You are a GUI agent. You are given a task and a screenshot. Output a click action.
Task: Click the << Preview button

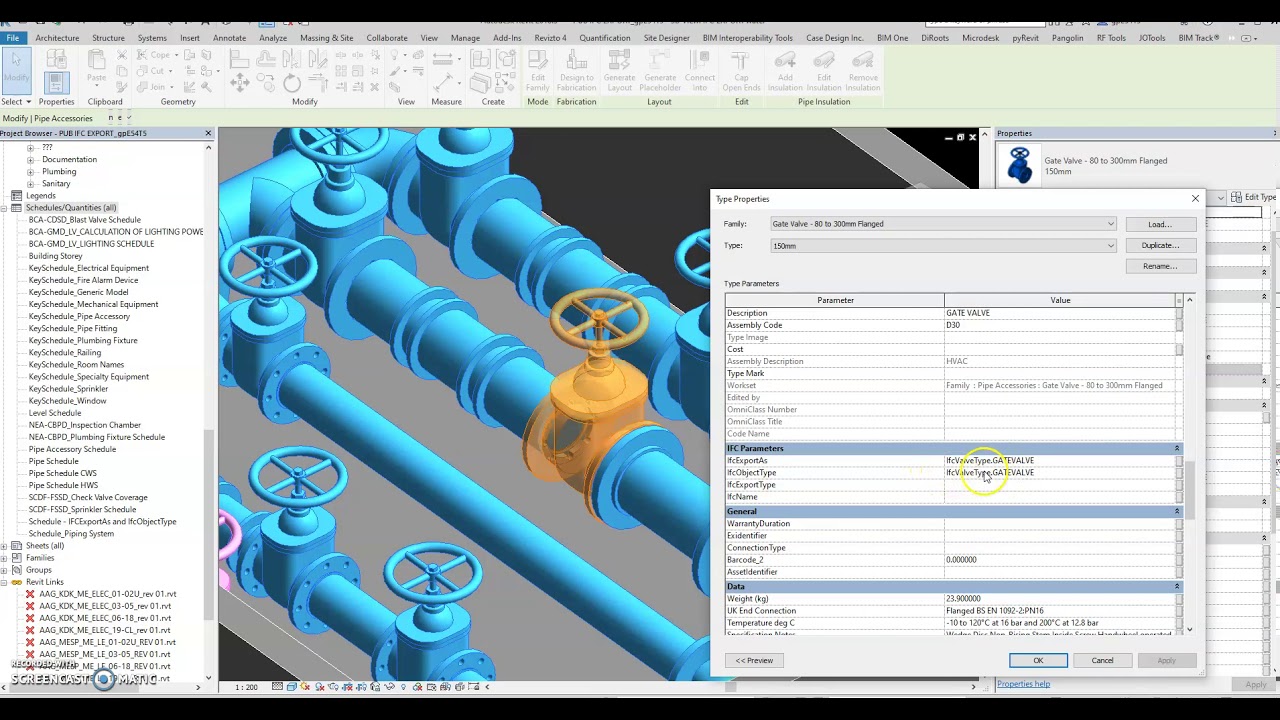[754, 660]
